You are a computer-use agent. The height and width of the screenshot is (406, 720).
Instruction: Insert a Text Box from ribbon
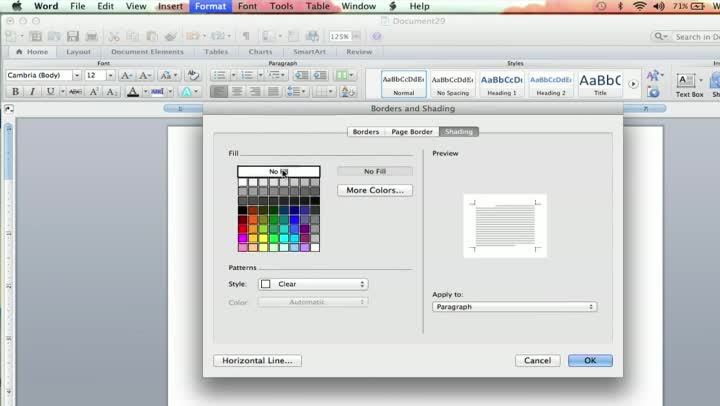[x=689, y=85]
